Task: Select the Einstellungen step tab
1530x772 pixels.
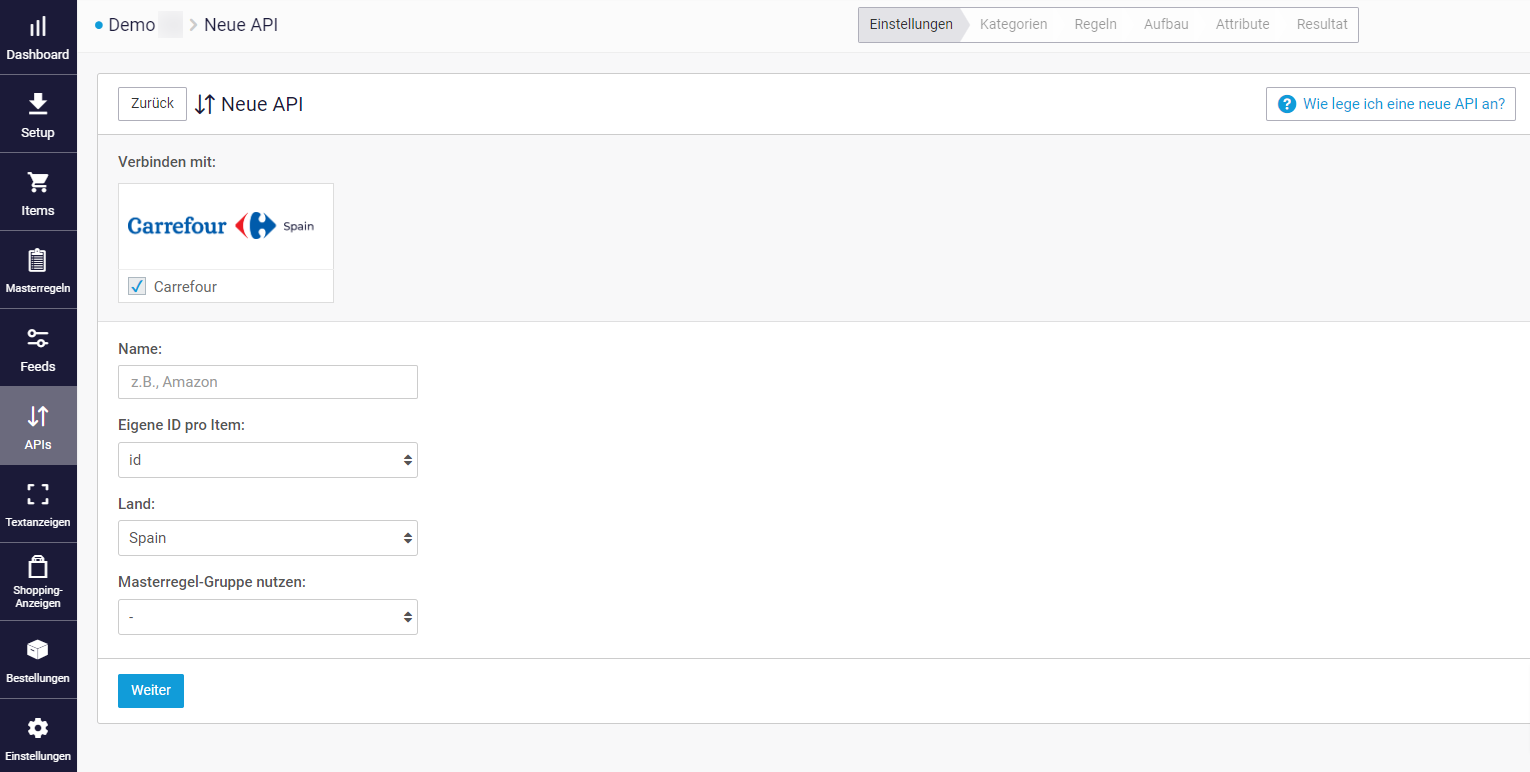Action: coord(911,24)
